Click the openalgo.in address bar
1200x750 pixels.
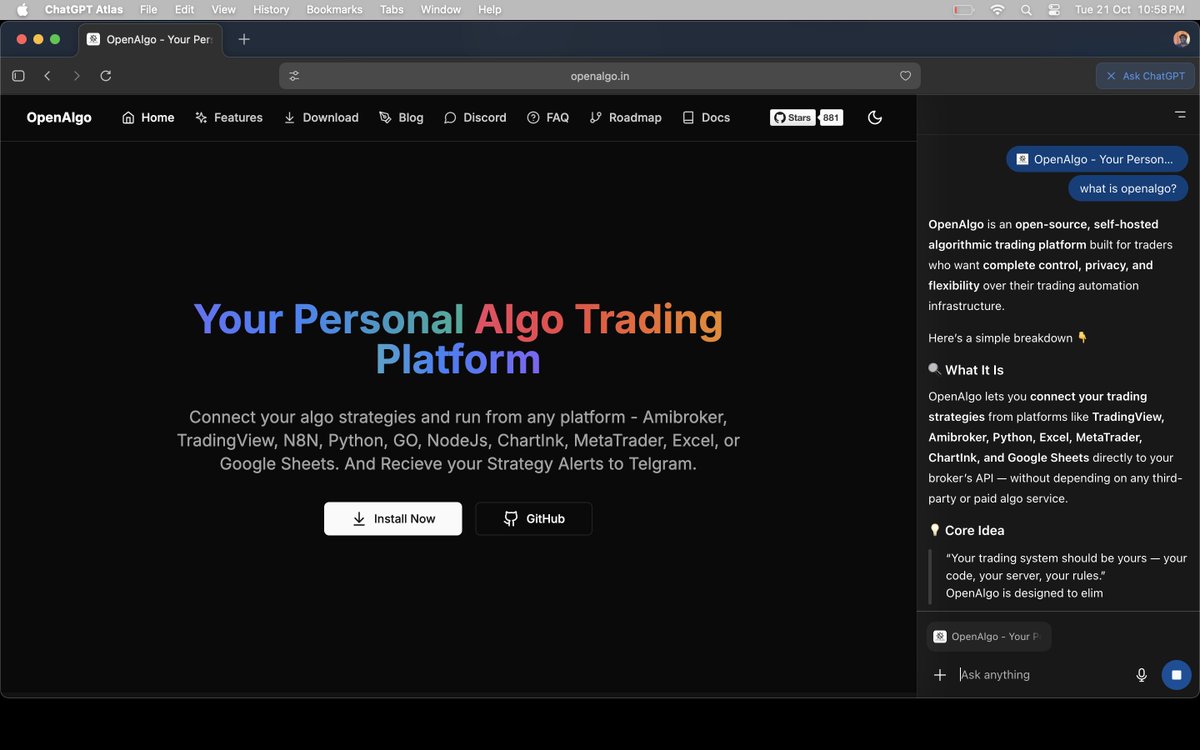tap(600, 76)
